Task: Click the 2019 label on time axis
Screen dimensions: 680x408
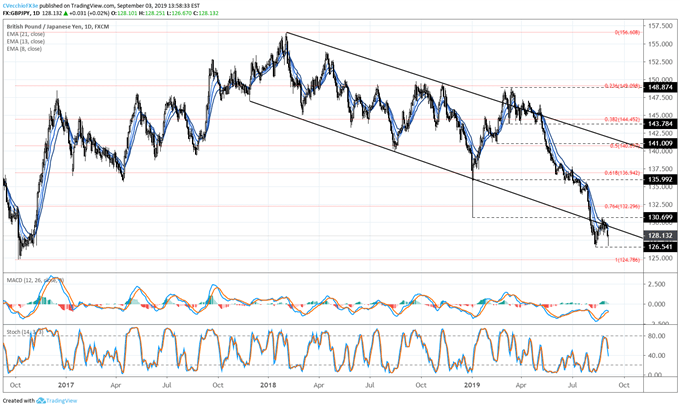Action: click(x=472, y=385)
